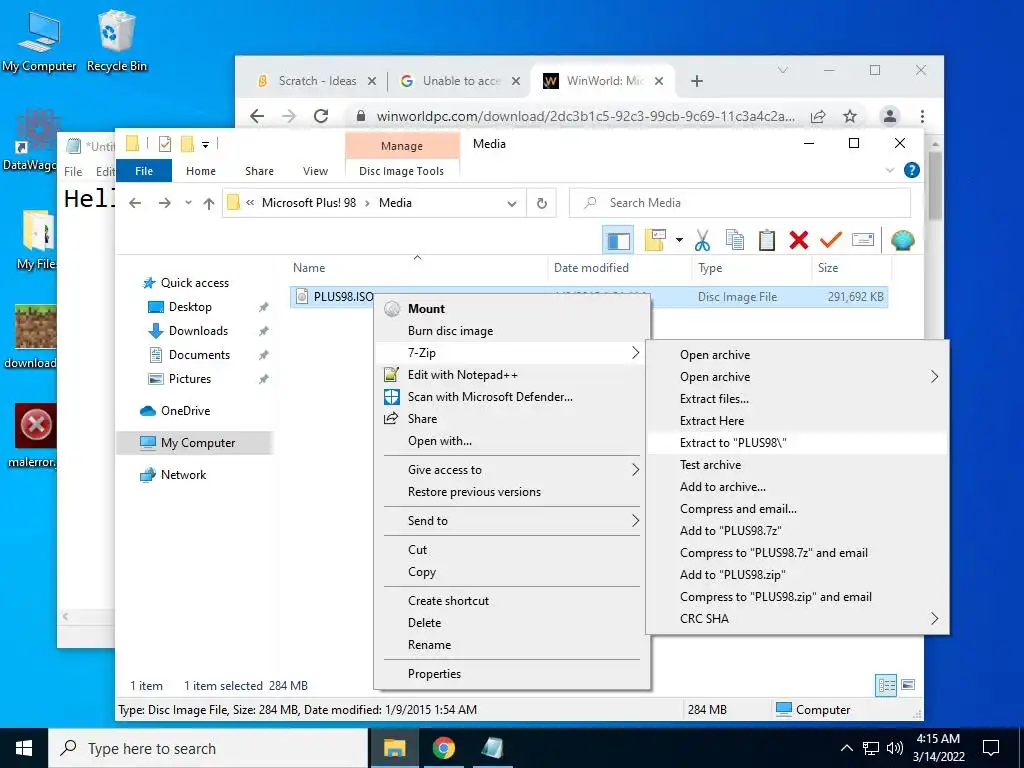Image resolution: width=1024 pixels, height=768 pixels.
Task: Select OneDrive in navigation pane
Action: click(185, 411)
